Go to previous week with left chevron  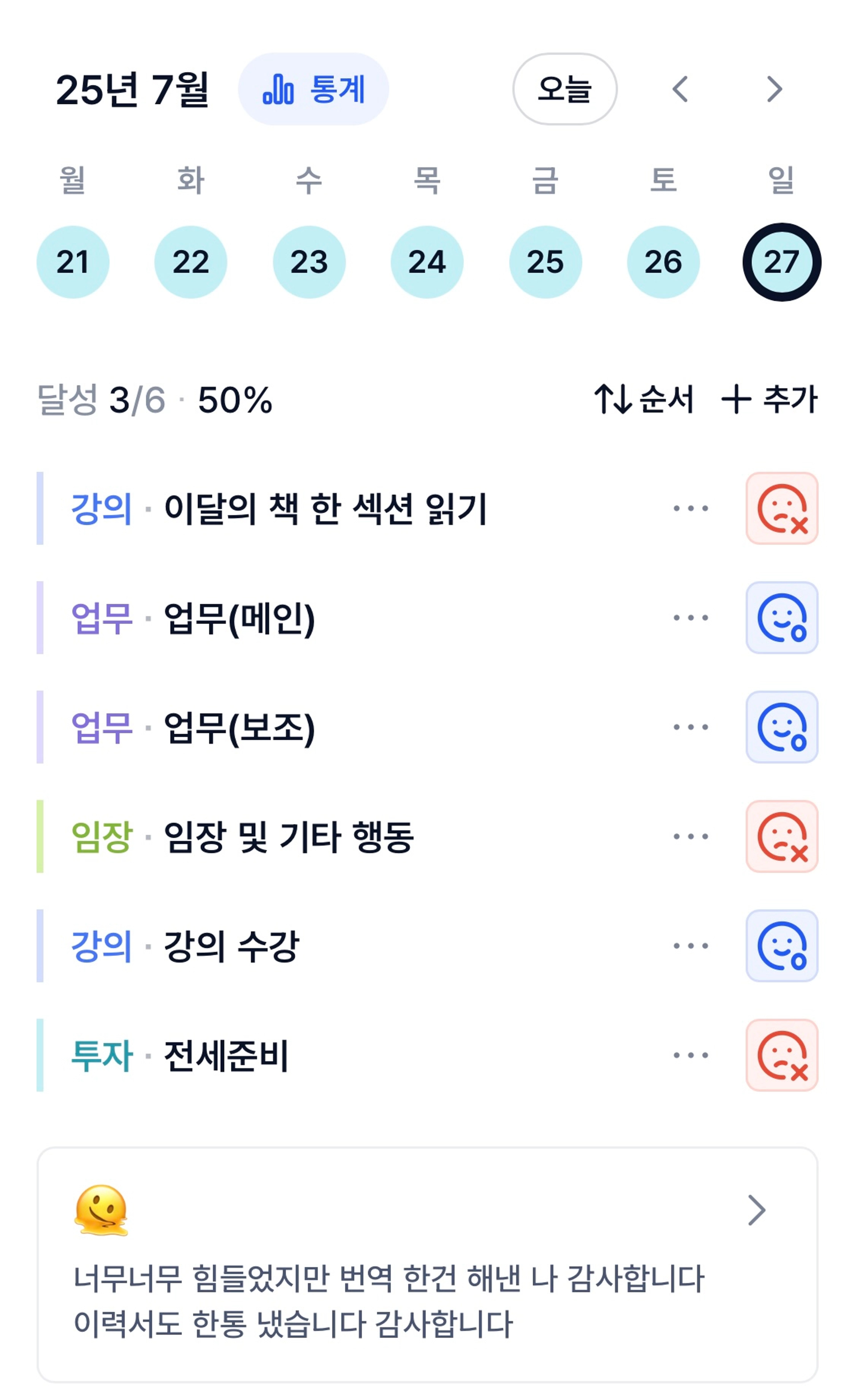[x=680, y=89]
